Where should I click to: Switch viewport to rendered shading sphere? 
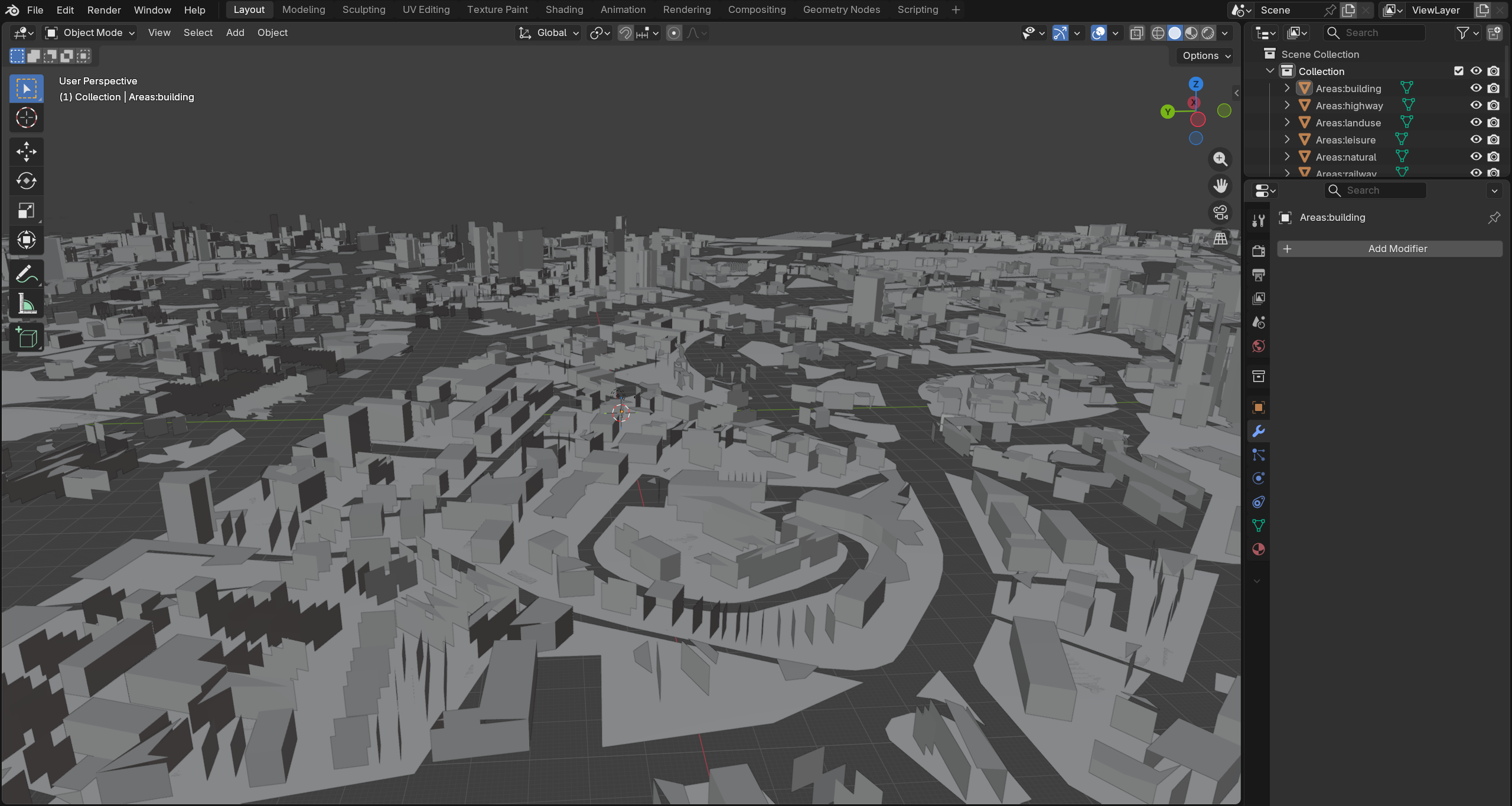click(1208, 32)
